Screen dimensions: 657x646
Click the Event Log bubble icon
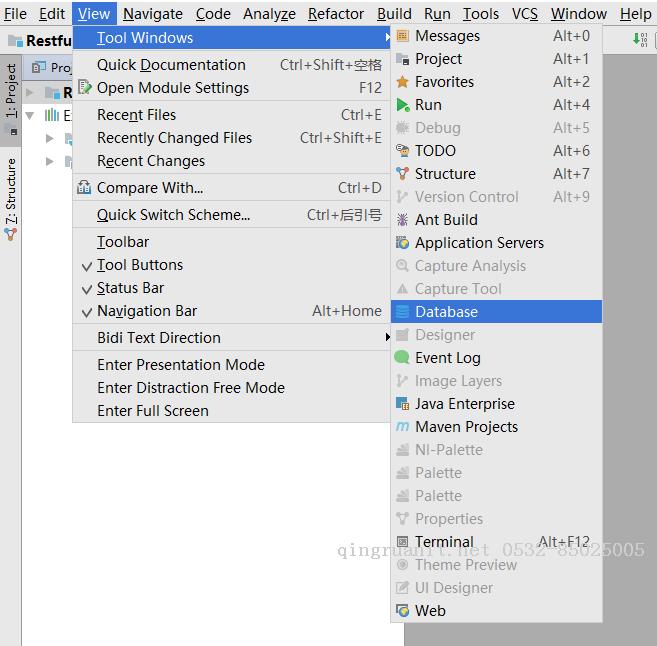402,357
